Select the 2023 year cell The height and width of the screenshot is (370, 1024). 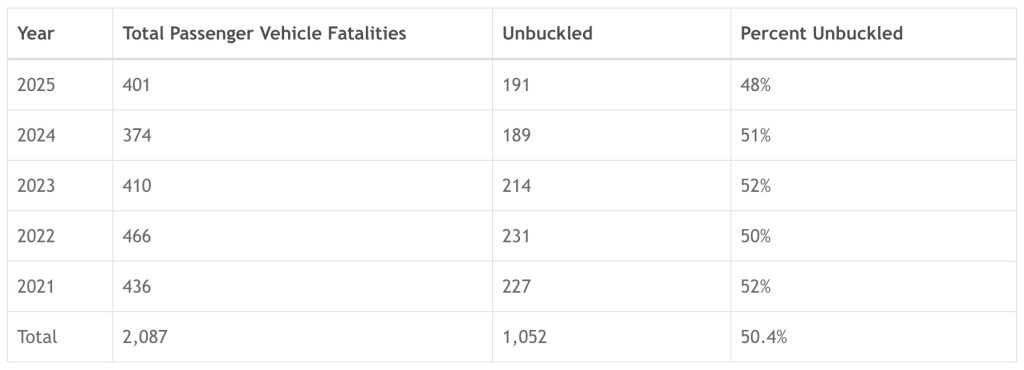36,186
